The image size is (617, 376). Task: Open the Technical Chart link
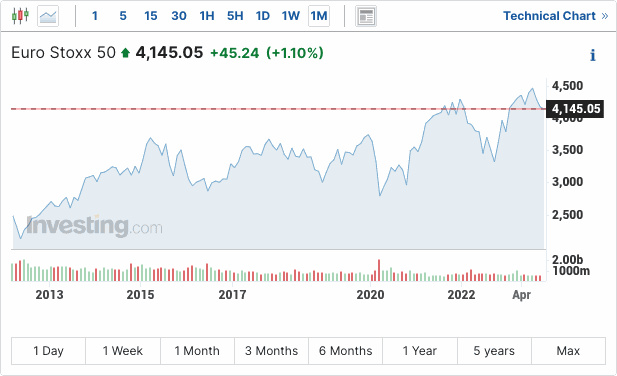point(556,16)
